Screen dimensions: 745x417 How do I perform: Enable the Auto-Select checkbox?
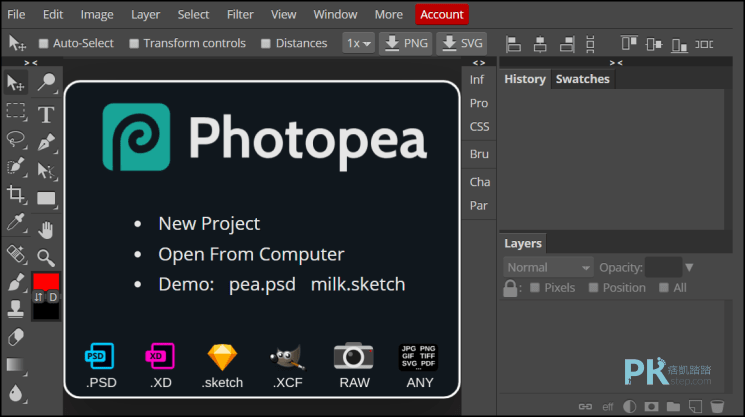click(43, 44)
